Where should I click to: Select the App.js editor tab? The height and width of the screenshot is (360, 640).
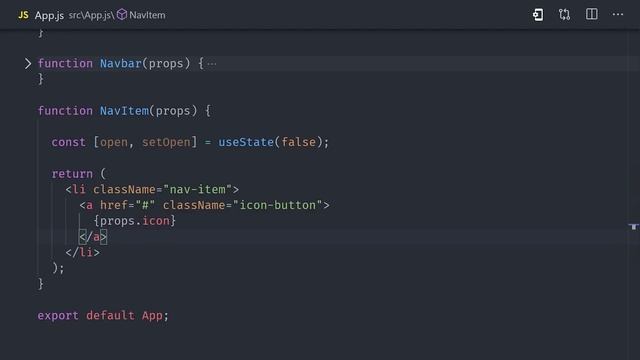pyautogui.click(x=49, y=16)
